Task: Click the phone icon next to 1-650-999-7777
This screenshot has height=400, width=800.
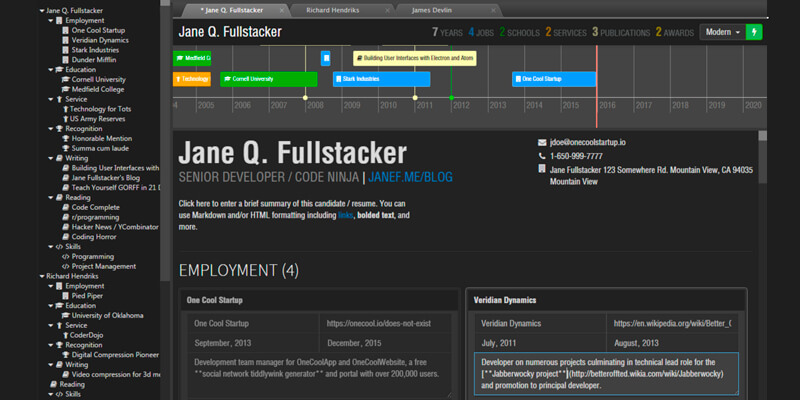Action: 541,157
